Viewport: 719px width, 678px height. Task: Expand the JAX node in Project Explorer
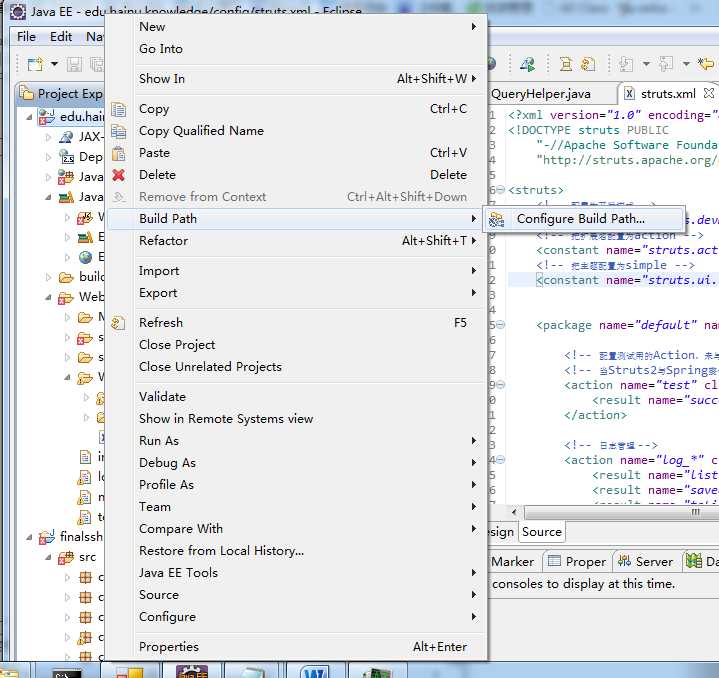(48, 137)
